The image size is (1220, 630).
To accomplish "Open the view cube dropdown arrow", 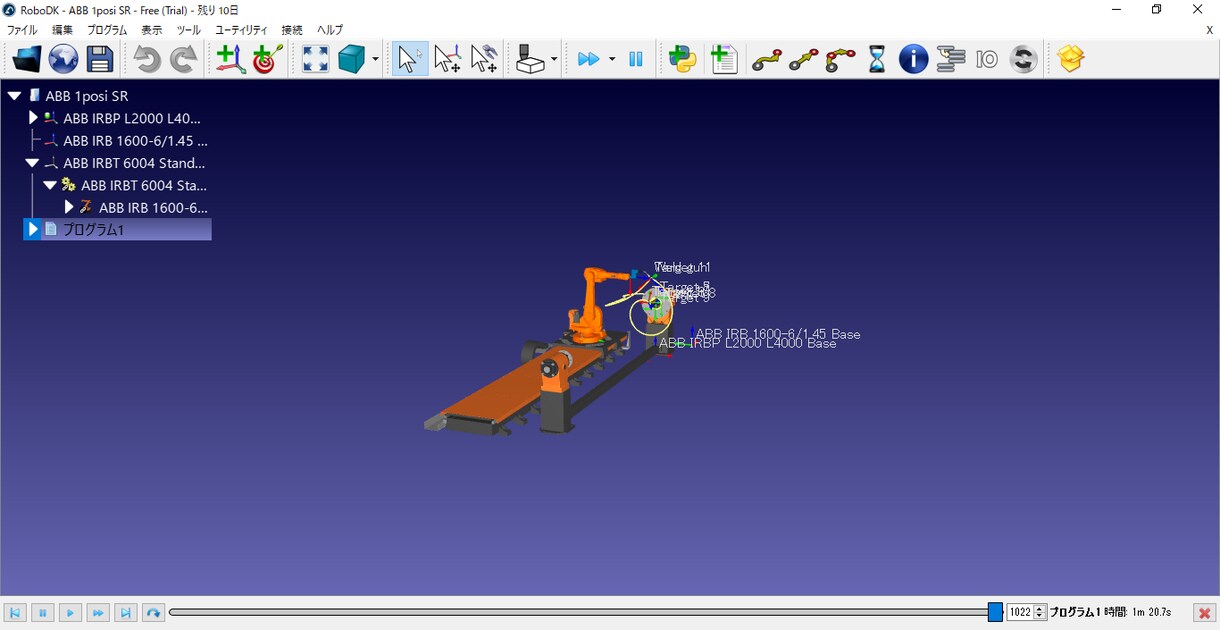I will pyautogui.click(x=376, y=60).
